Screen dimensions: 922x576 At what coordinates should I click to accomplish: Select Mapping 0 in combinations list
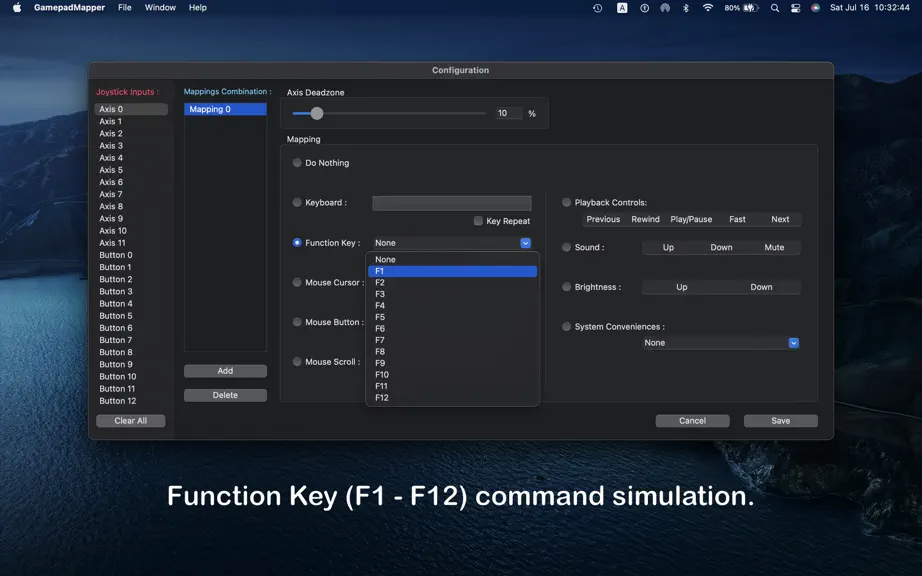coord(225,109)
